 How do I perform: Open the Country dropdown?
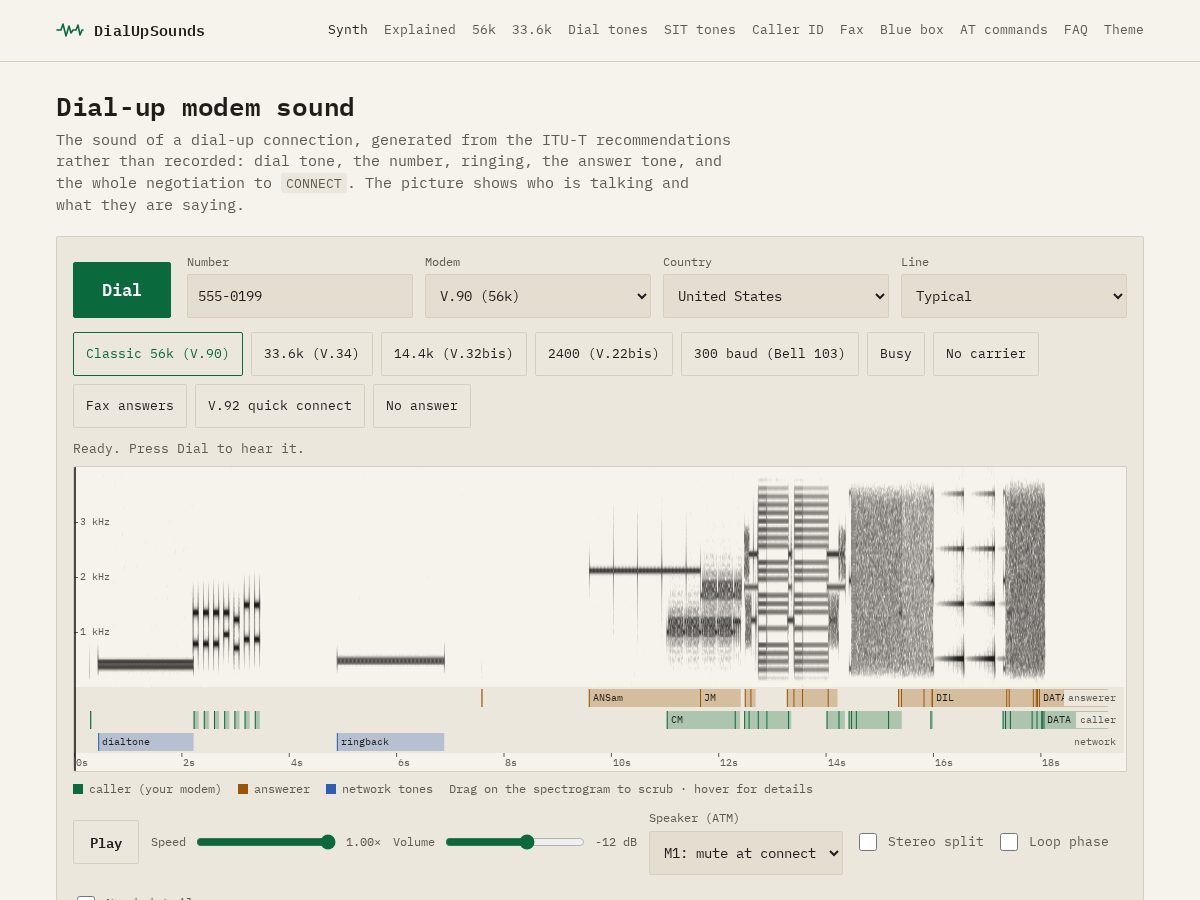coord(776,296)
